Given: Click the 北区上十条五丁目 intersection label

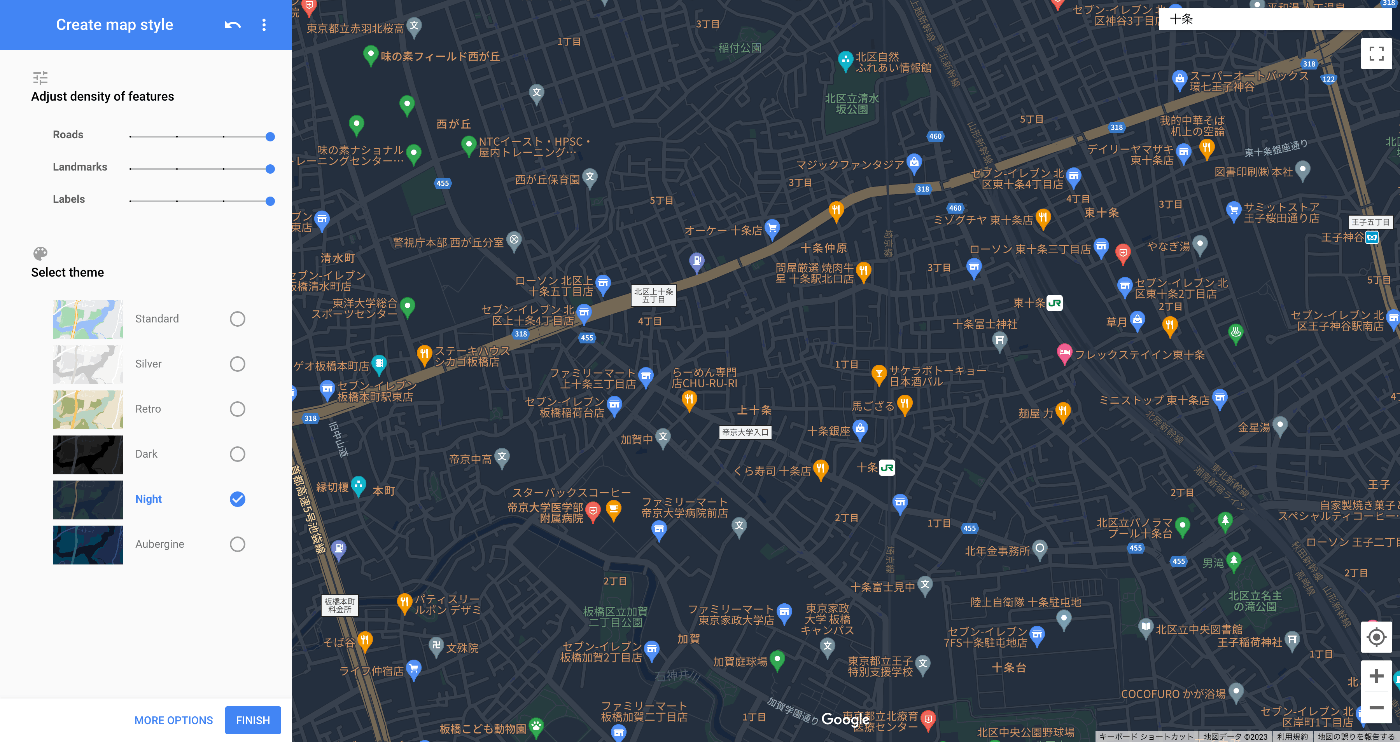Looking at the screenshot, I should pyautogui.click(x=654, y=295).
